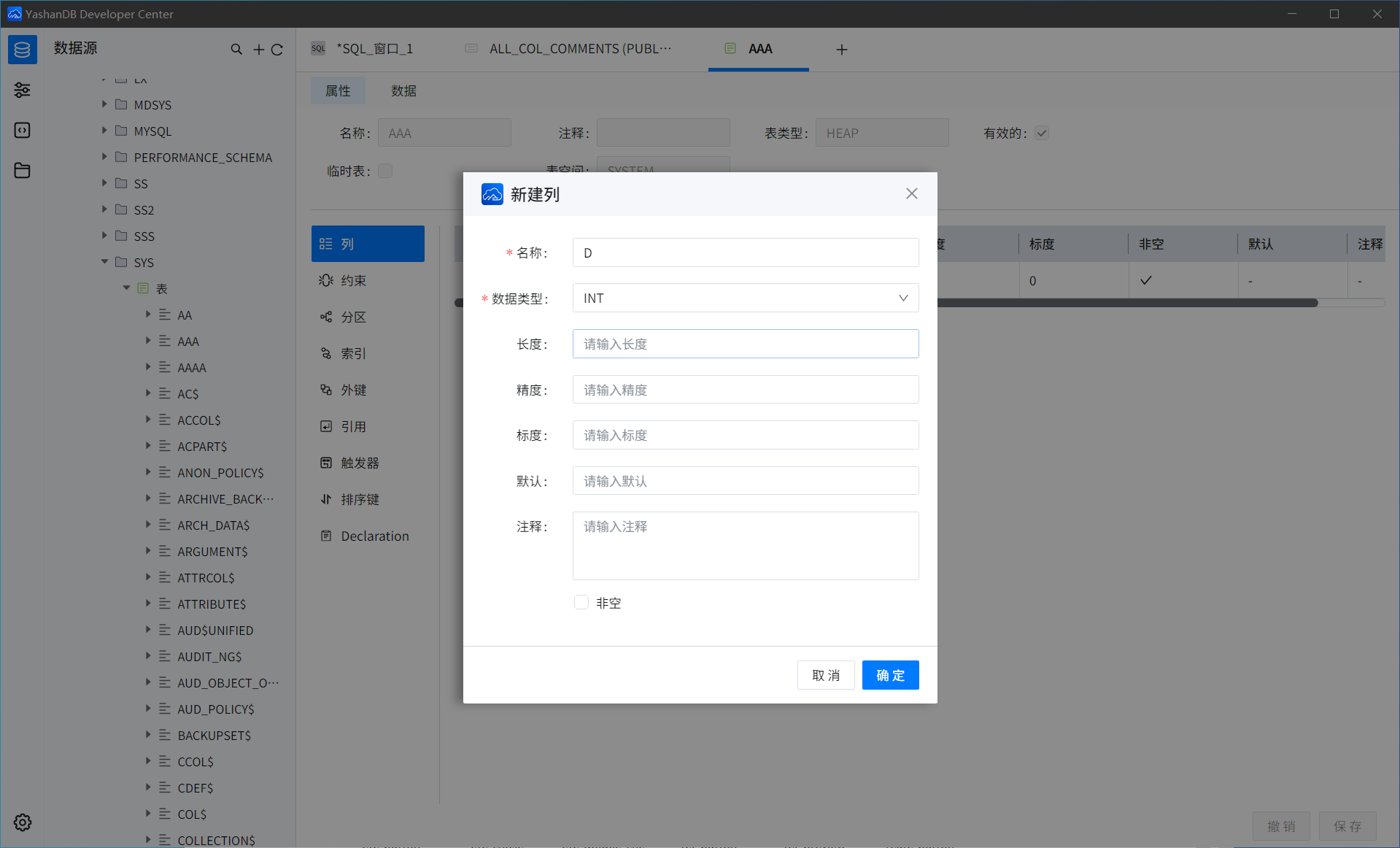Open the data source sidebar icon
This screenshot has height=848, width=1400.
coord(22,50)
